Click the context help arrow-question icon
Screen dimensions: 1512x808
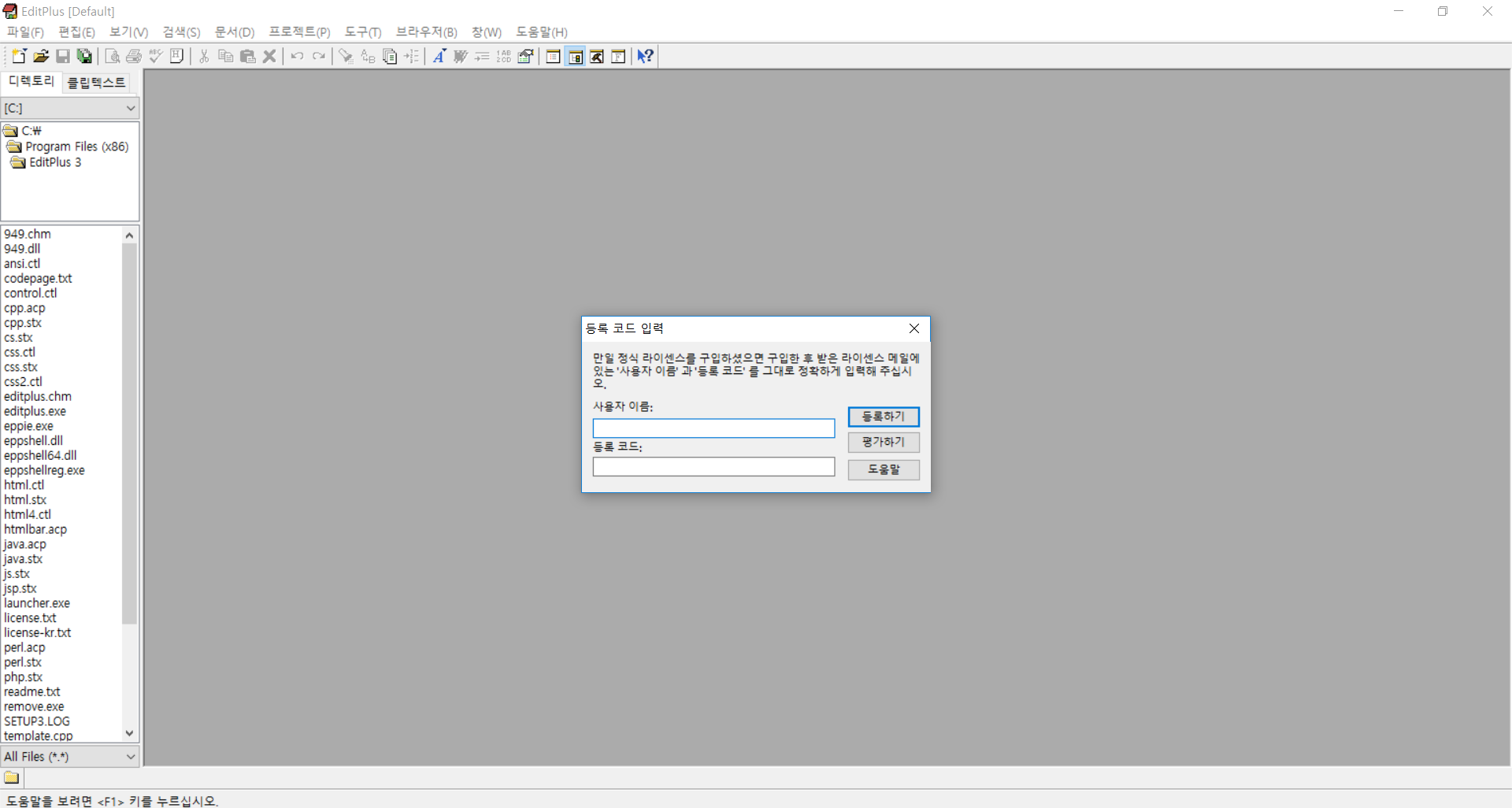[646, 56]
